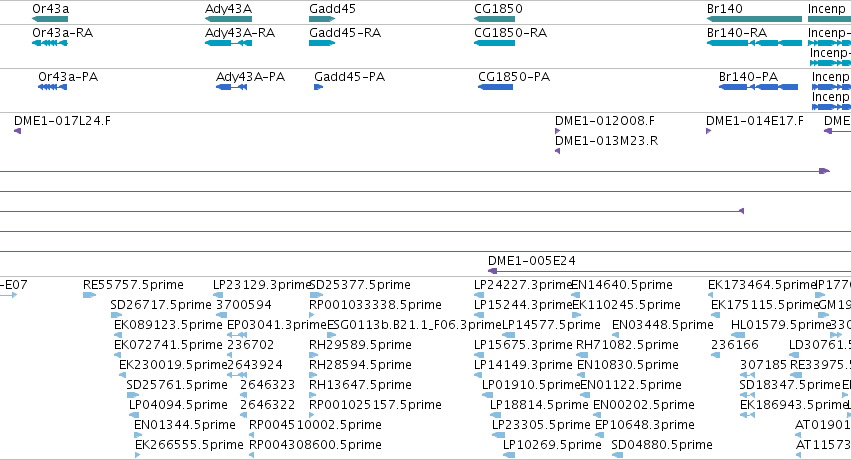Open the Br140 gene label
851x460 pixels.
[725, 9]
